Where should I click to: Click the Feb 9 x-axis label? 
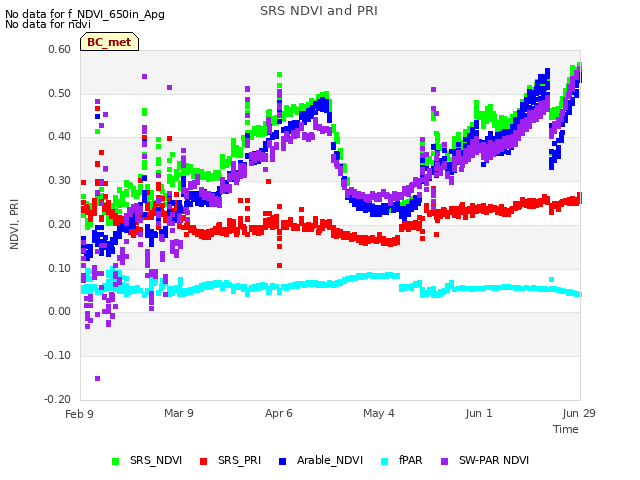pos(79,414)
